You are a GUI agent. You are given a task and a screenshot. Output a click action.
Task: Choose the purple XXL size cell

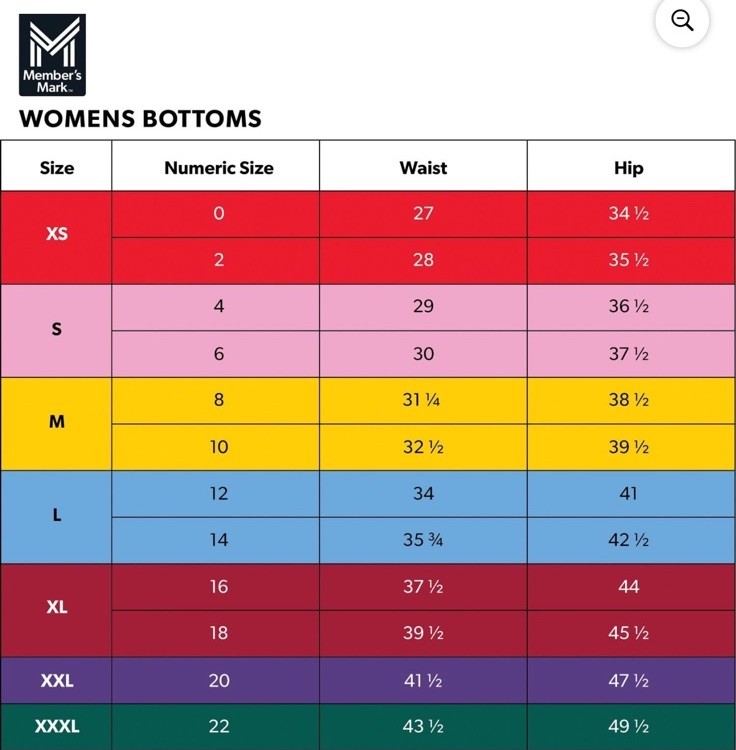(x=56, y=680)
